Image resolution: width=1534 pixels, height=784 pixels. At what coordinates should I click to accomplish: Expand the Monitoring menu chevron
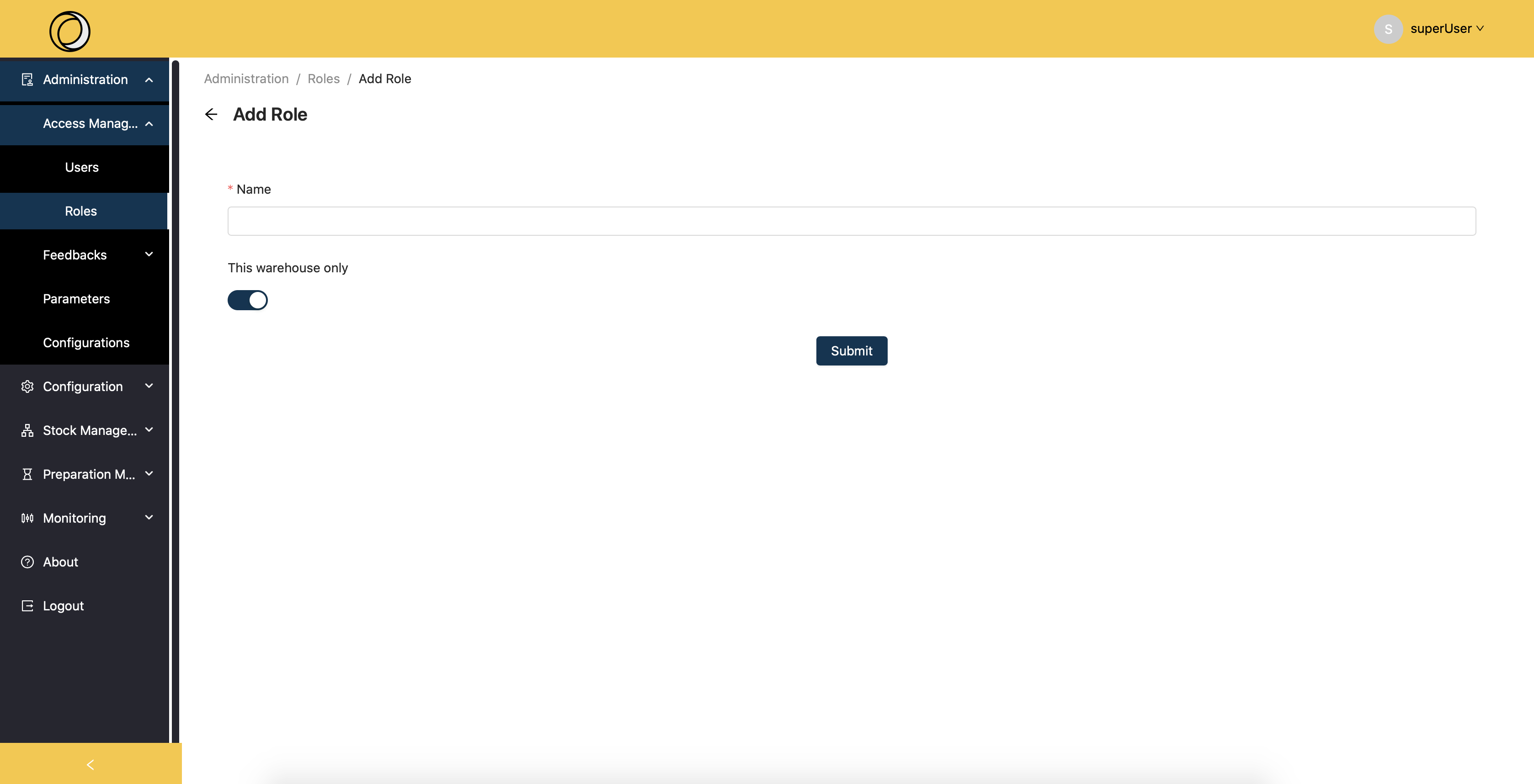point(149,518)
